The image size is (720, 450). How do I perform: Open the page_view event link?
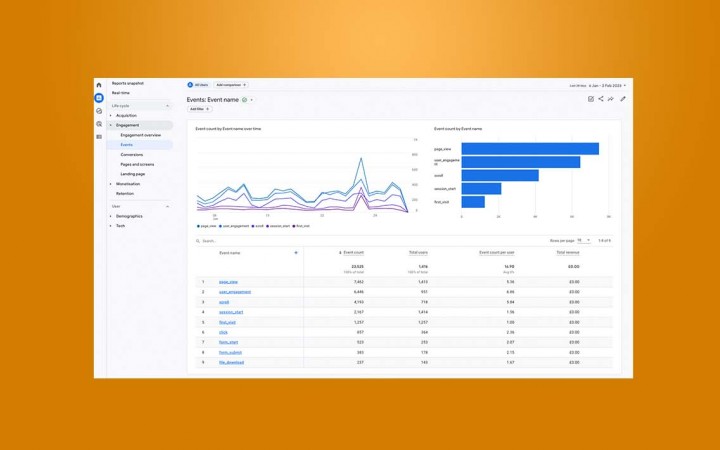coord(229,282)
